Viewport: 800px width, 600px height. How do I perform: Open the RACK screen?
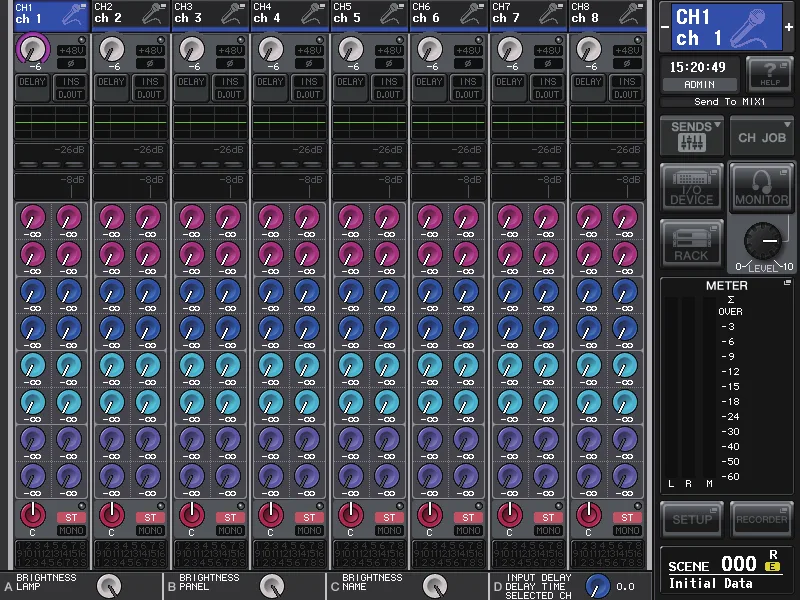click(x=692, y=244)
